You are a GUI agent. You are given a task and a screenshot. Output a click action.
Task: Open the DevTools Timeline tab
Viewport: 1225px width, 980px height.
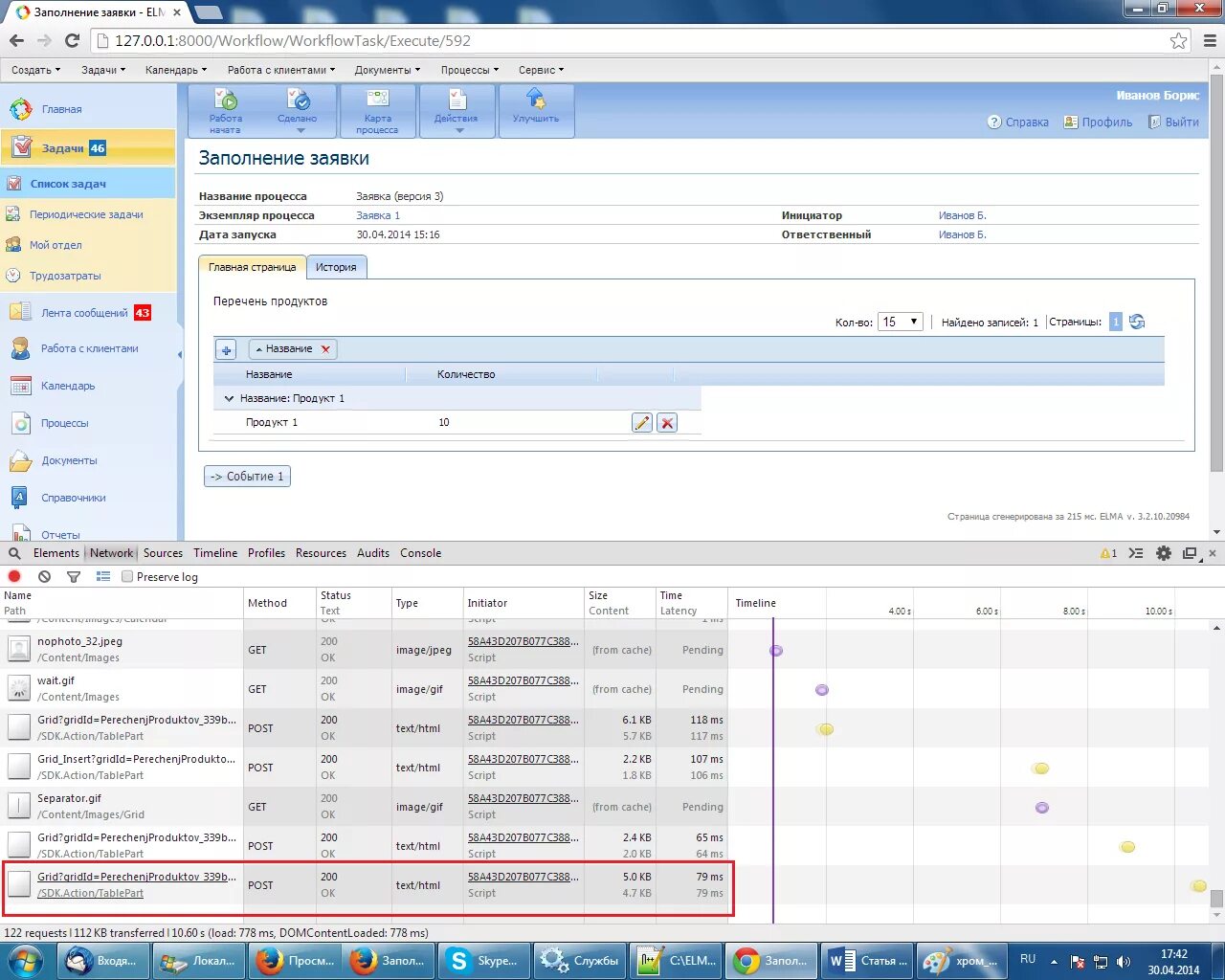coord(215,553)
